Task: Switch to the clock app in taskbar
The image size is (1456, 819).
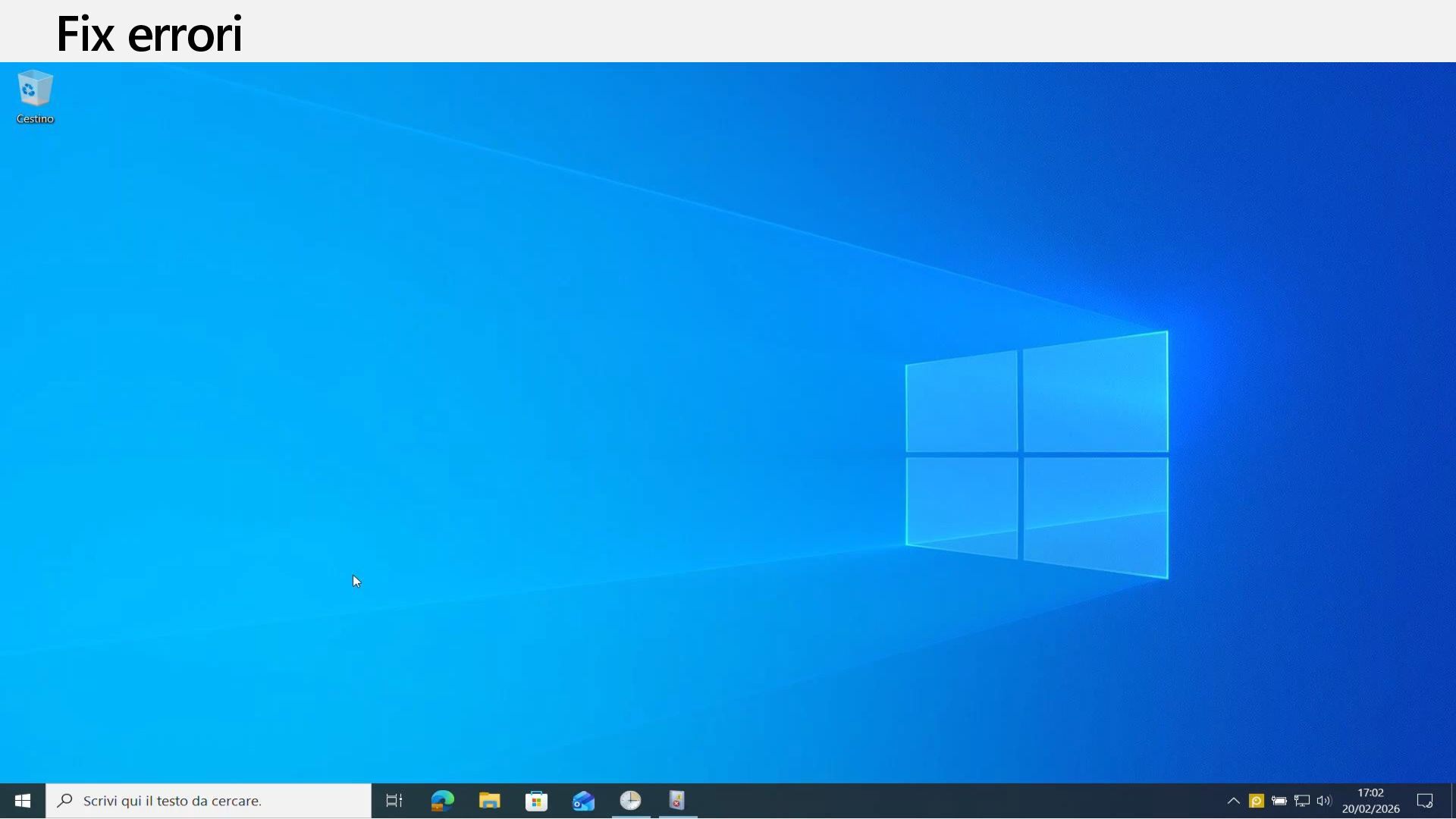Action: (630, 801)
